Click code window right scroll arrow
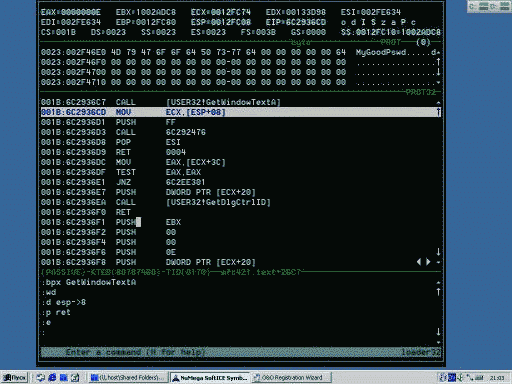 [428, 262]
